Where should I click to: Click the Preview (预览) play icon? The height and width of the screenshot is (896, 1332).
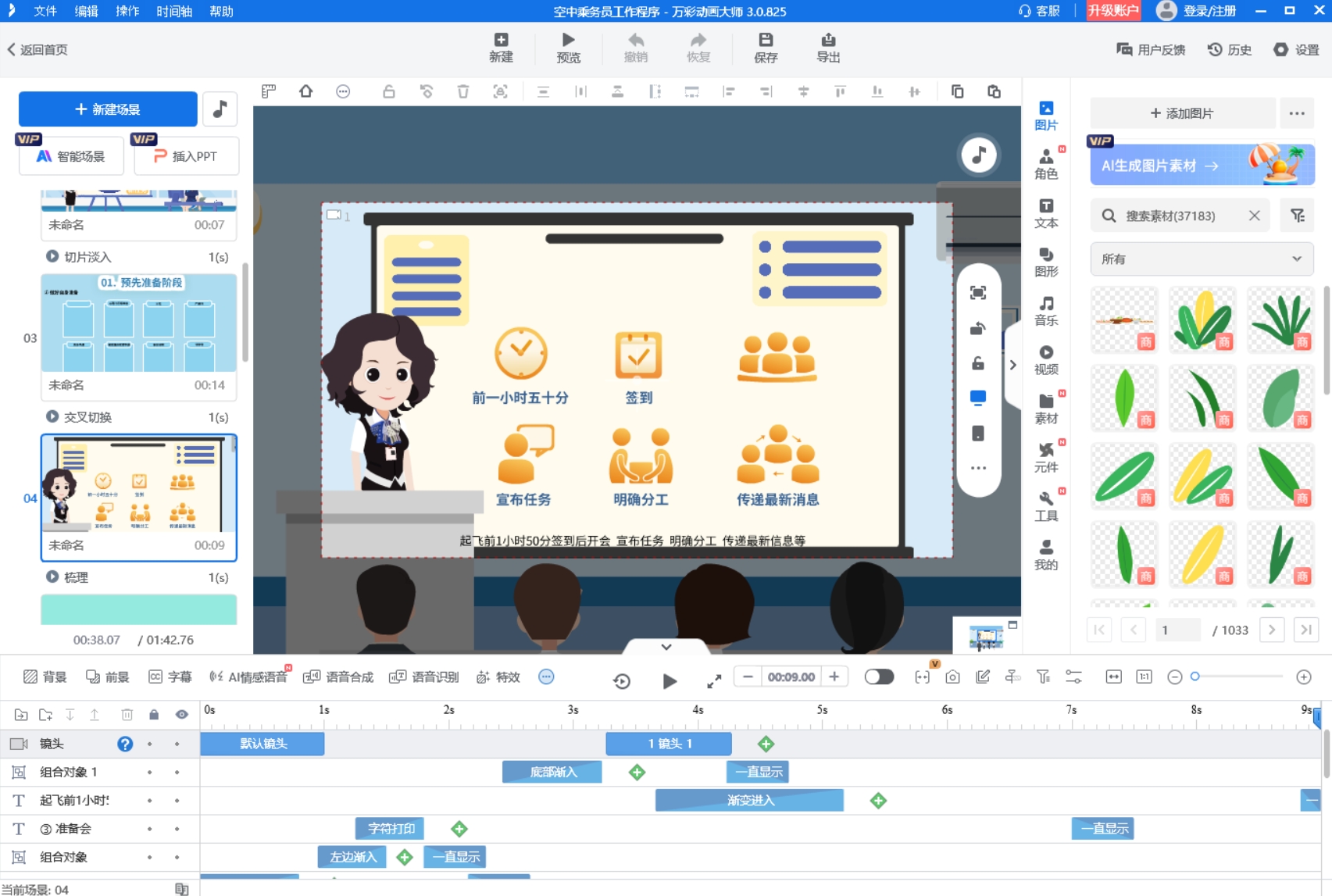(568, 40)
